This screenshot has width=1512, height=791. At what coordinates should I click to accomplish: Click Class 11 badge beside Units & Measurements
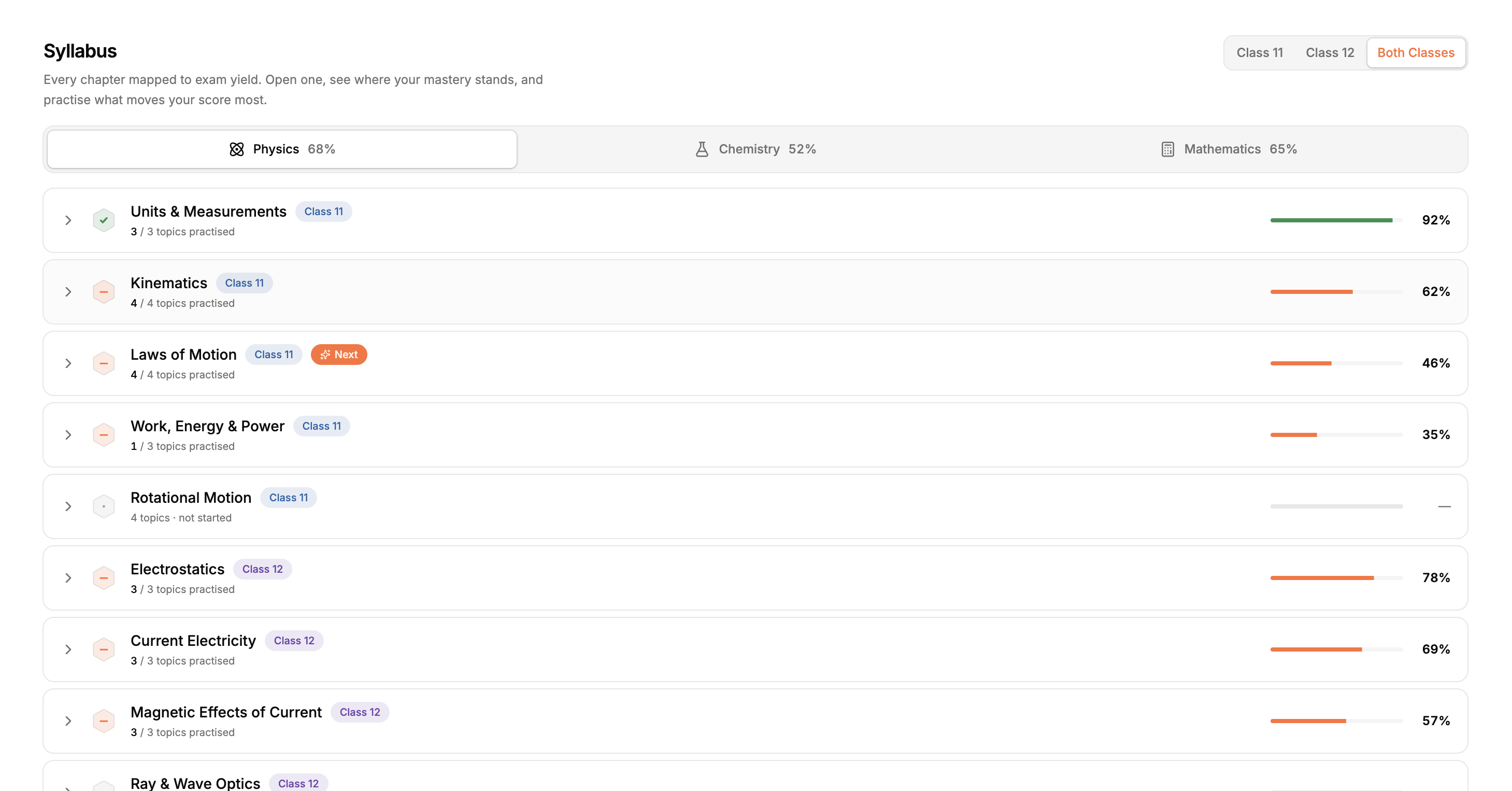323,211
